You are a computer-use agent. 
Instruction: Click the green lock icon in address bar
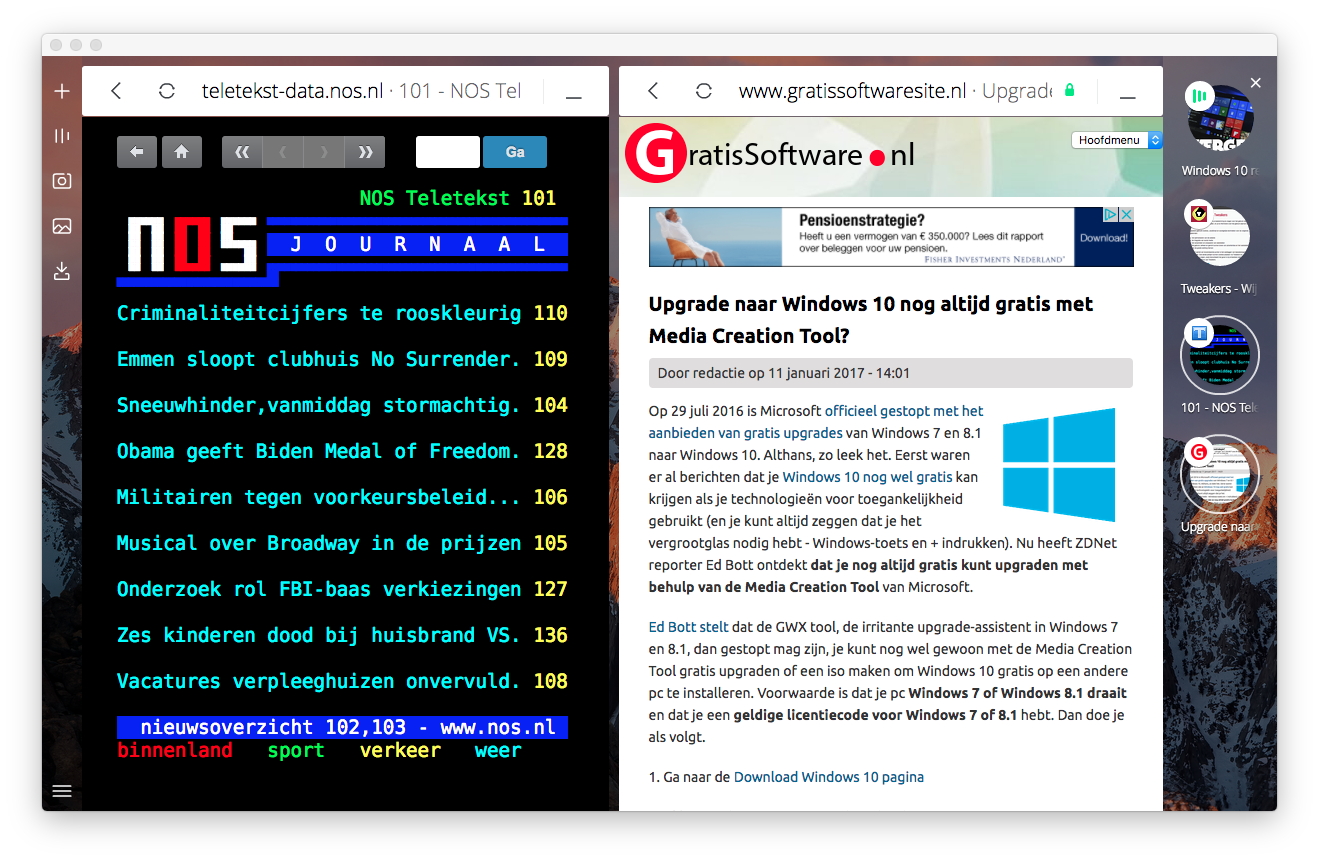[x=1070, y=91]
